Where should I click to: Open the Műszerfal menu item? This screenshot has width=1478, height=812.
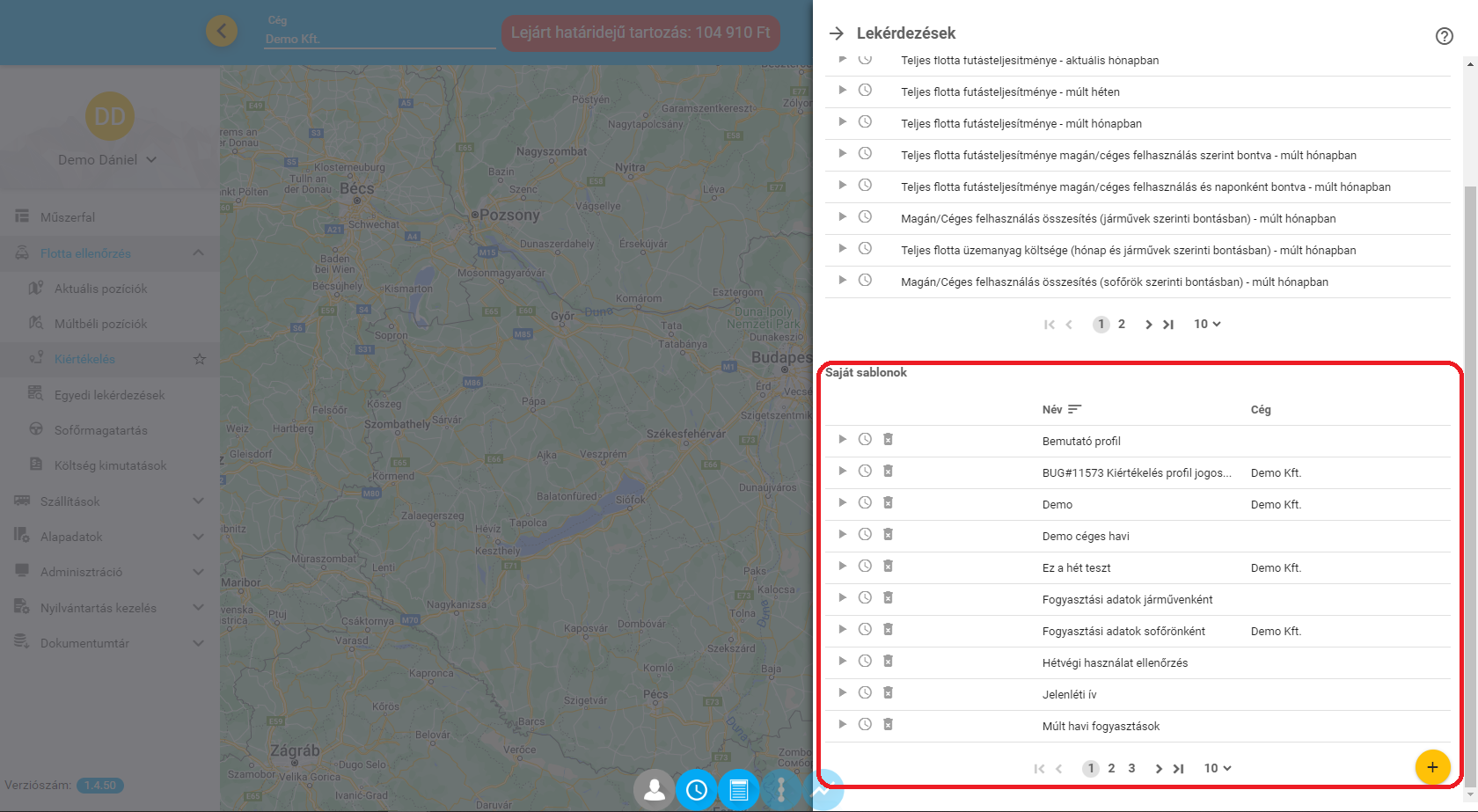coord(68,217)
